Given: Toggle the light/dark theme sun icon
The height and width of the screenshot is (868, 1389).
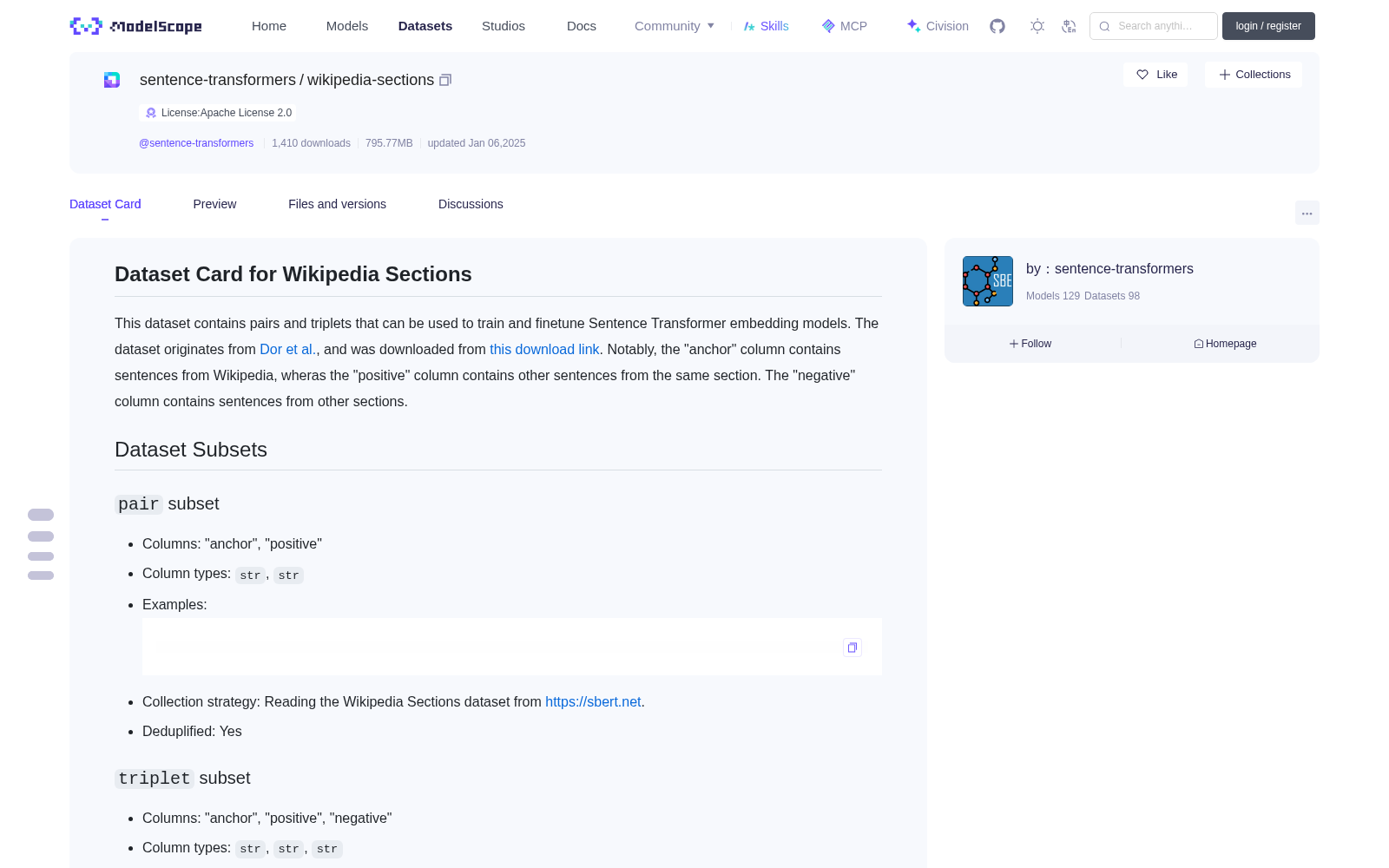Looking at the screenshot, I should (1037, 26).
